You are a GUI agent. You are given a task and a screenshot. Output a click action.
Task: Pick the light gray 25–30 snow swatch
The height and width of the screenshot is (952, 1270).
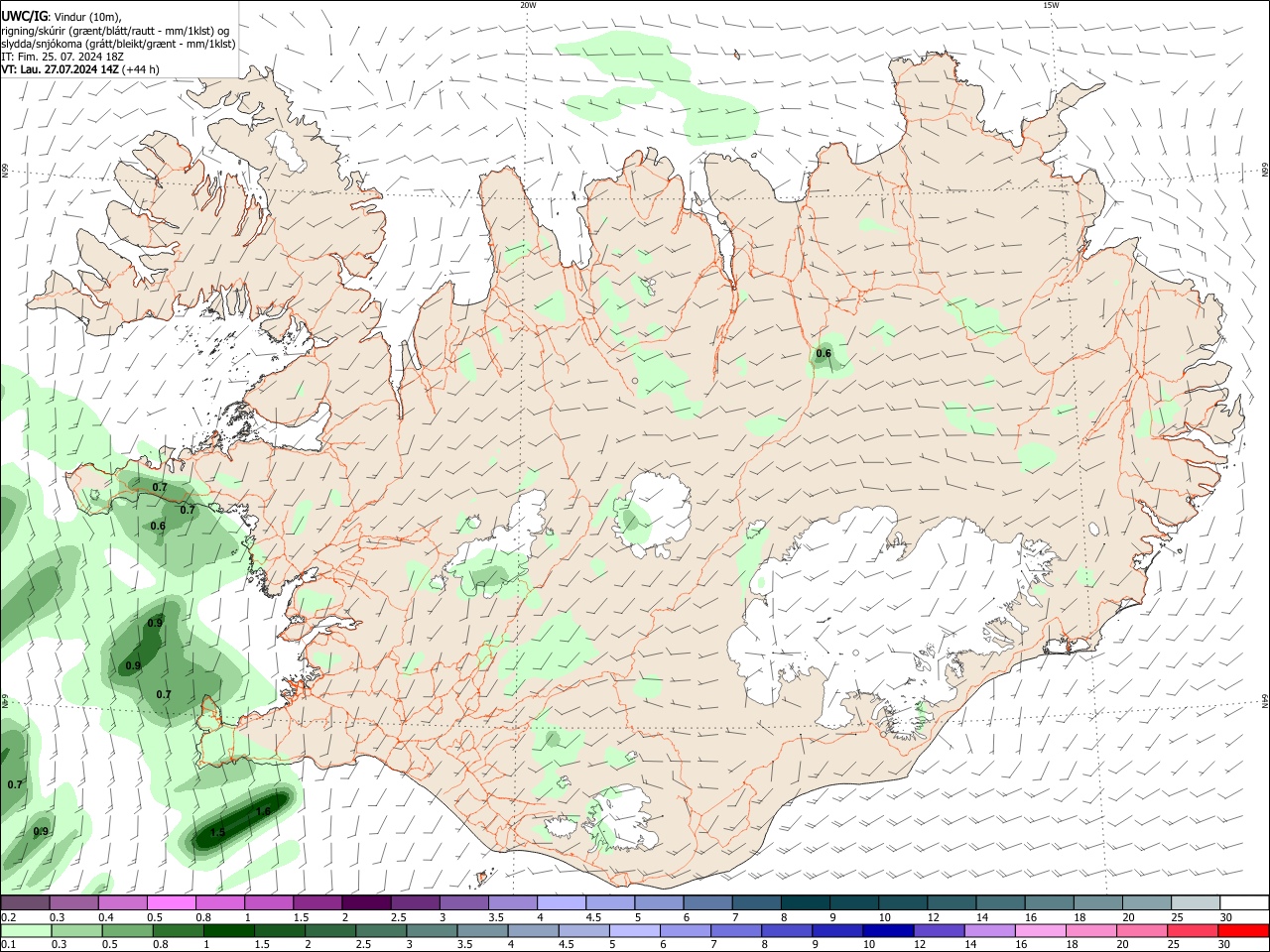coord(1196,902)
